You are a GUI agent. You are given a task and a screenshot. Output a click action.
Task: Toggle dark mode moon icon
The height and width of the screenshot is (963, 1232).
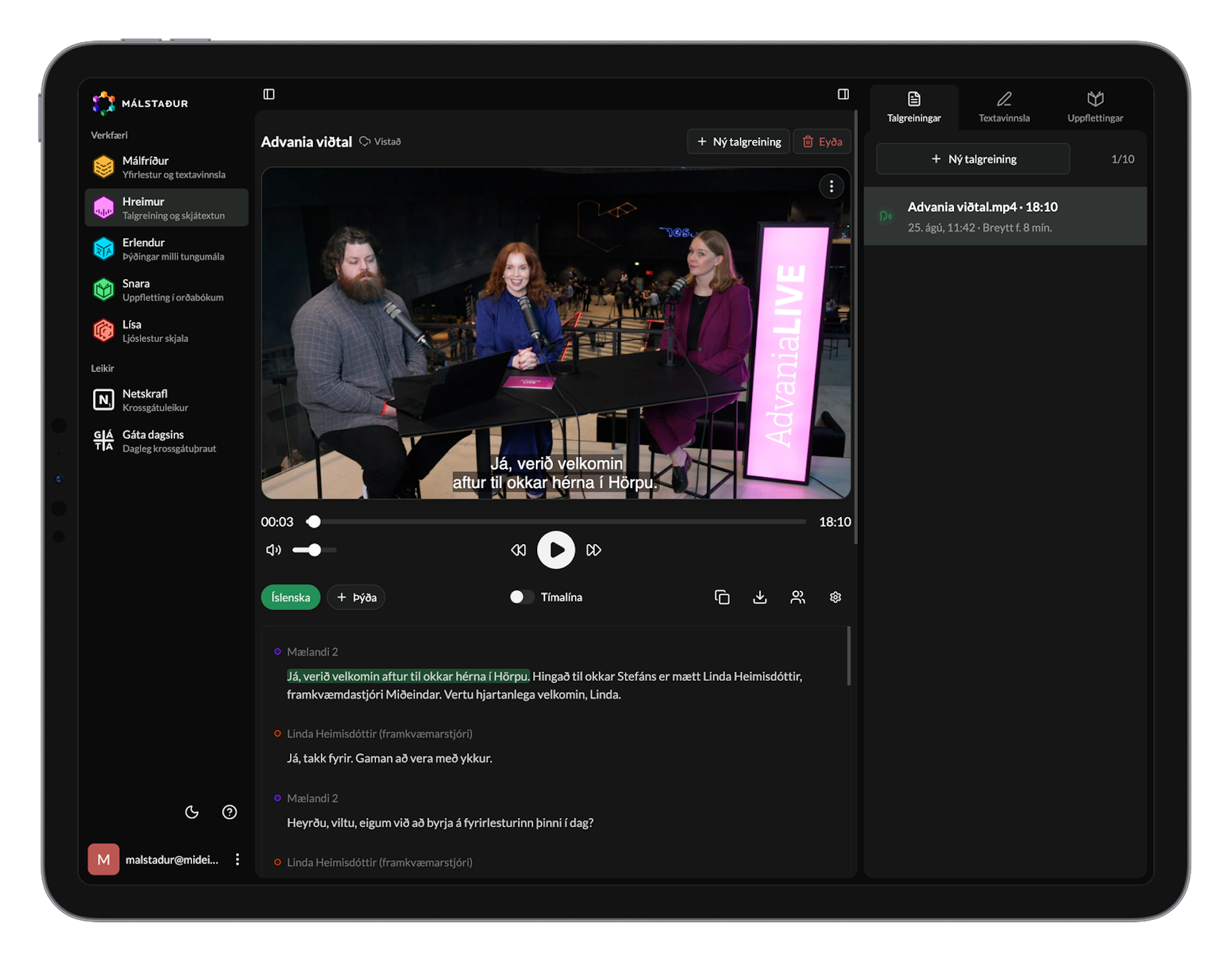[192, 812]
